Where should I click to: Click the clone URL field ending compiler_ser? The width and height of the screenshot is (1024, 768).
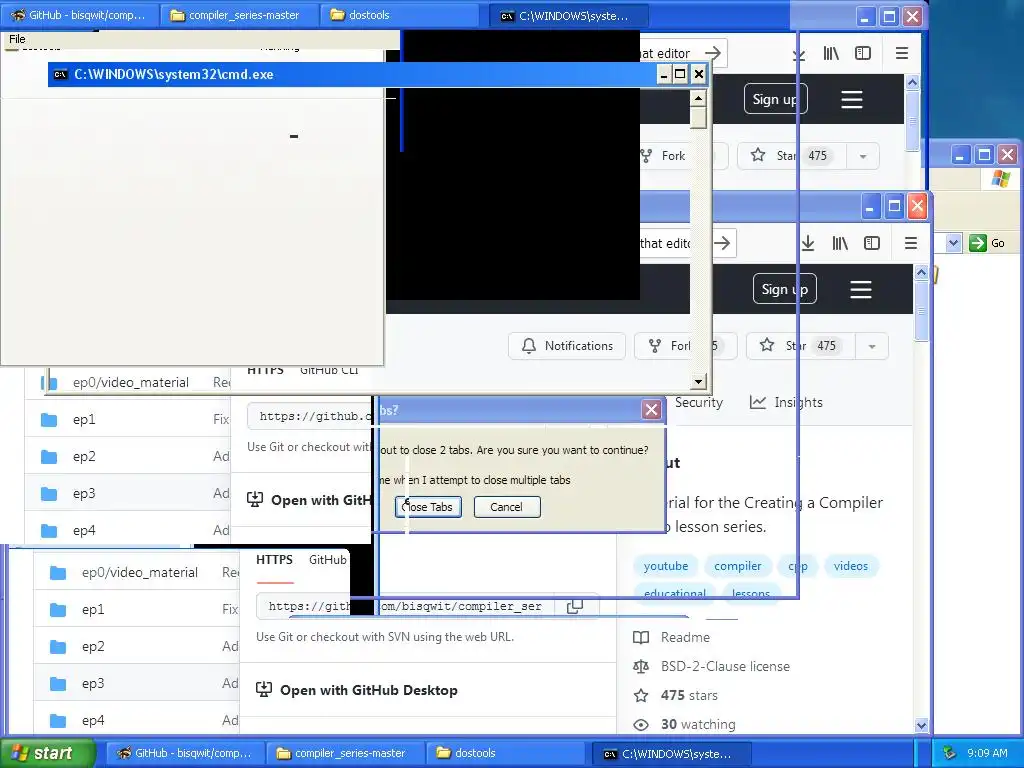[405, 607]
